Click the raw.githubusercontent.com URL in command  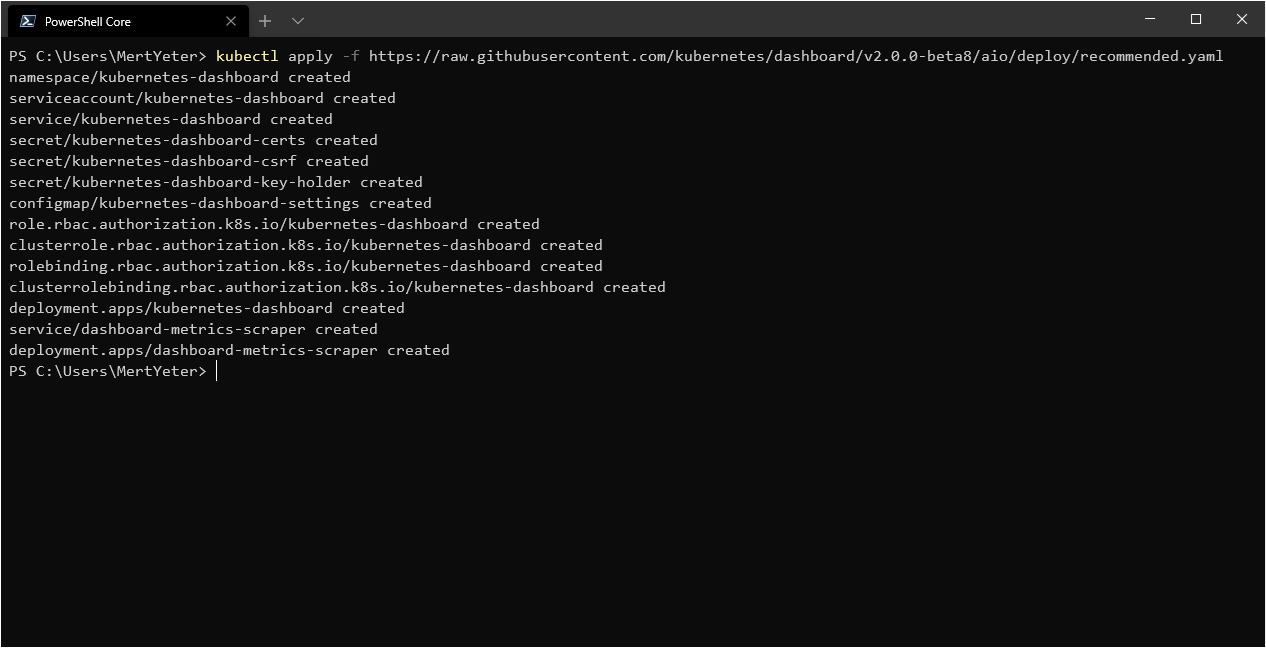[x=796, y=56]
